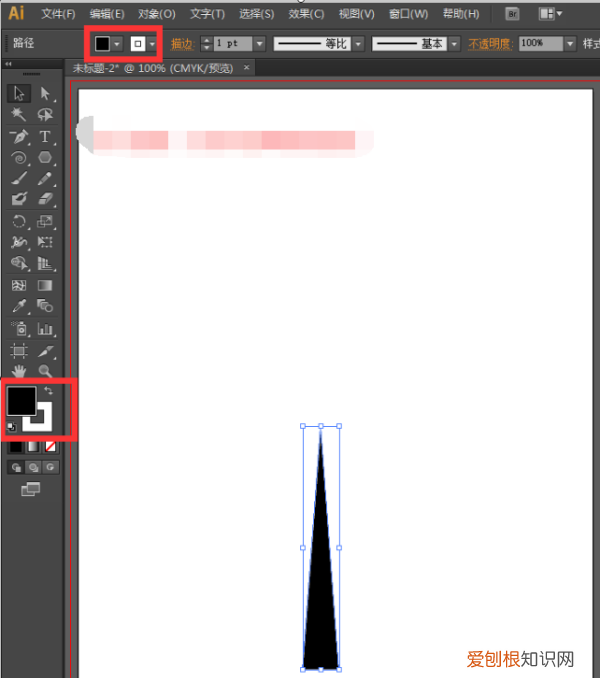Image resolution: width=600 pixels, height=678 pixels.
Task: Pick the Magic Wand tool
Action: pos(18,115)
